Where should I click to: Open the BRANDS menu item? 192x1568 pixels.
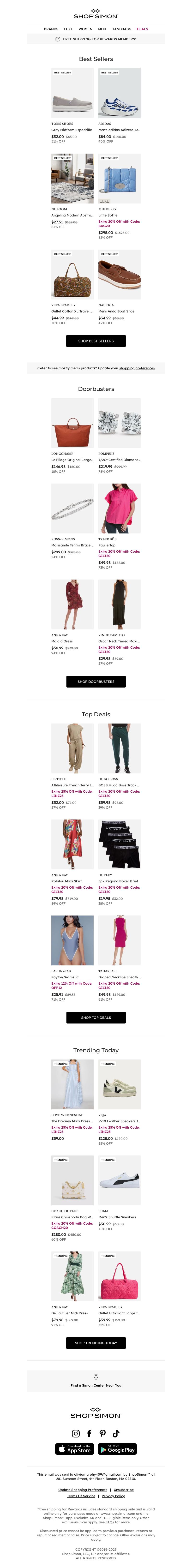point(51,29)
